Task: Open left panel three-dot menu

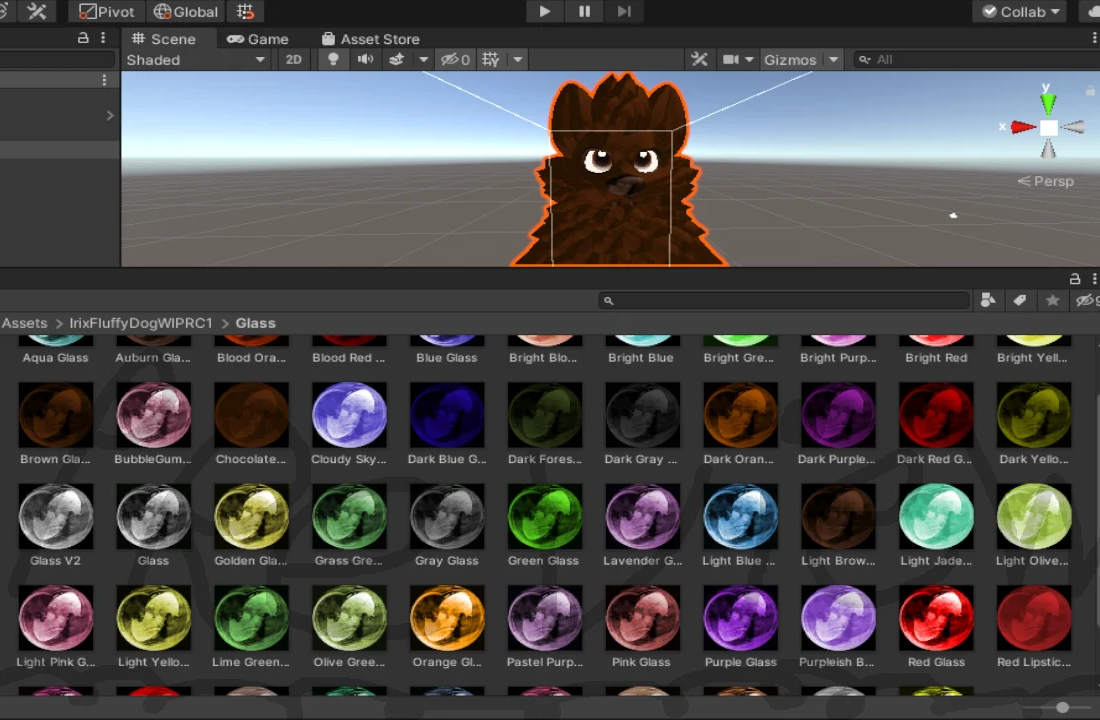Action: click(103, 38)
